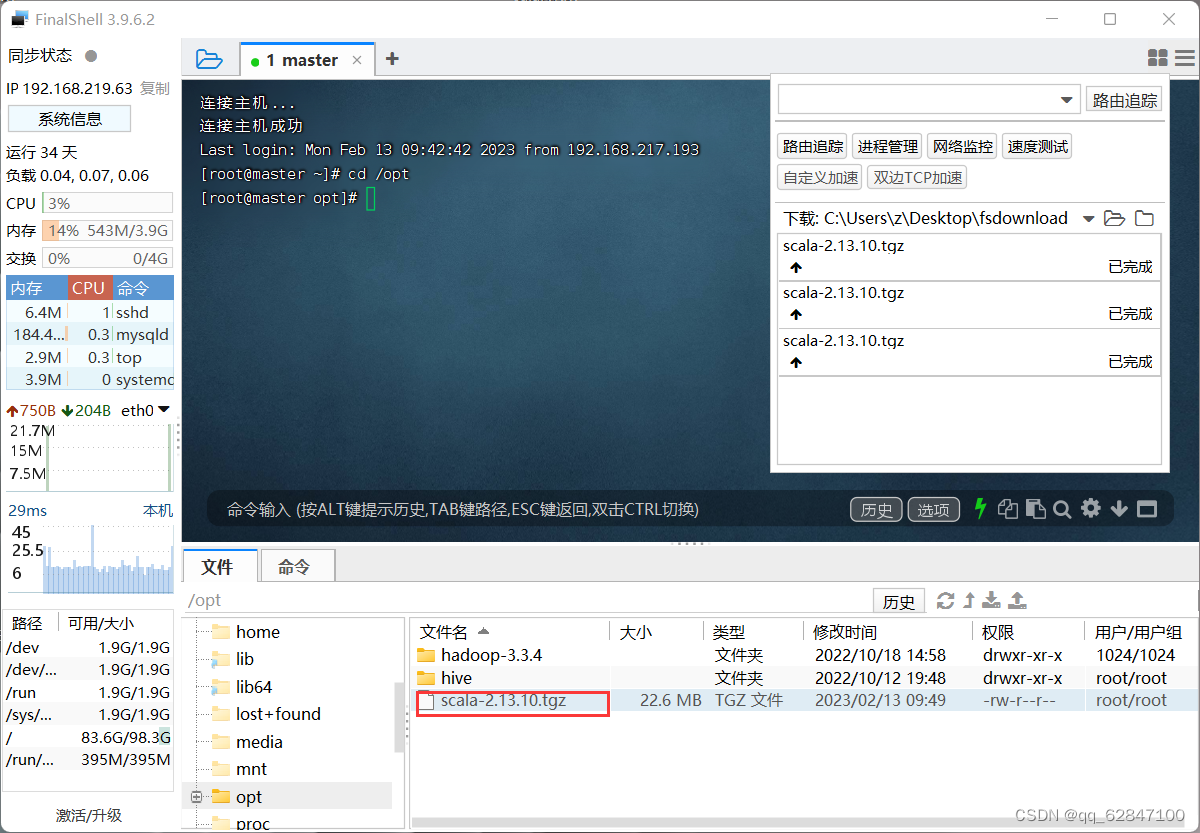Run the 速度测试 speed test
This screenshot has width=1200, height=833.
[1038, 146]
